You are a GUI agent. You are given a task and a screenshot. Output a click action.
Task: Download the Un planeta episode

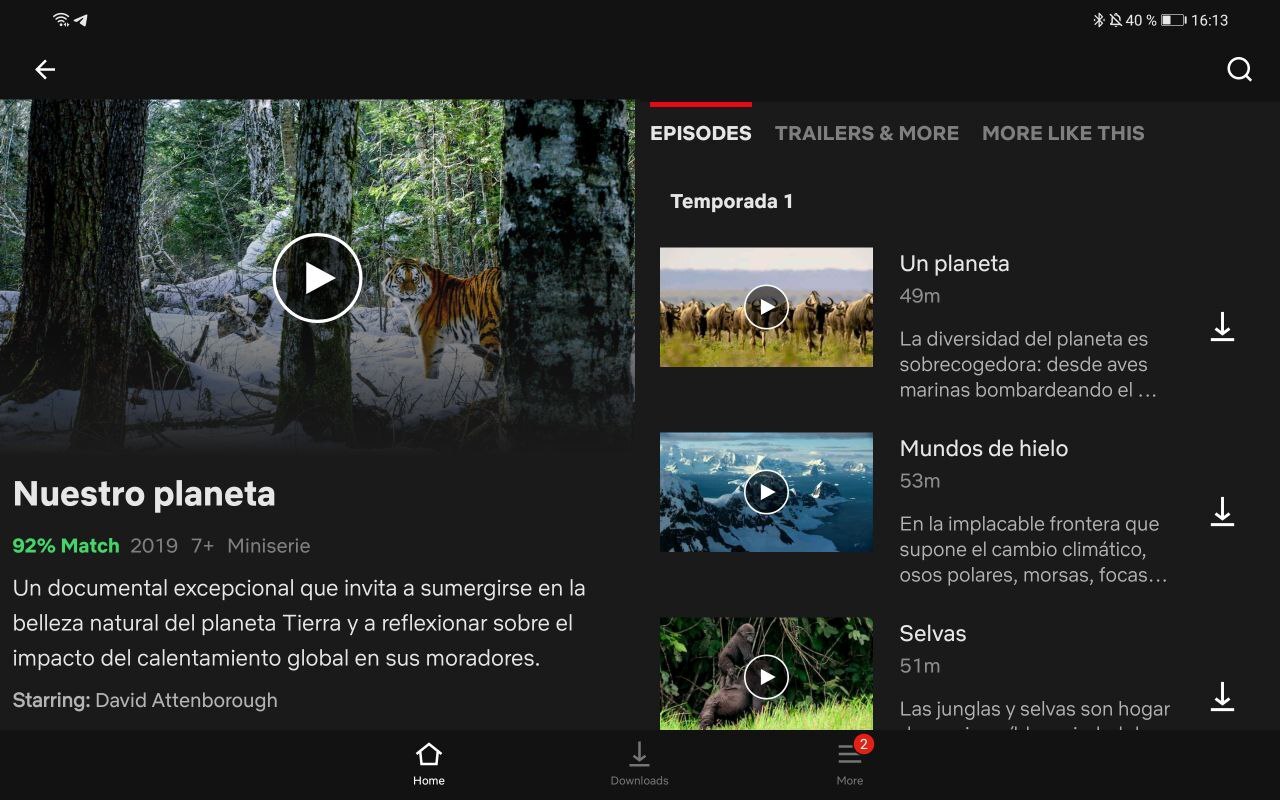pyautogui.click(x=1222, y=327)
